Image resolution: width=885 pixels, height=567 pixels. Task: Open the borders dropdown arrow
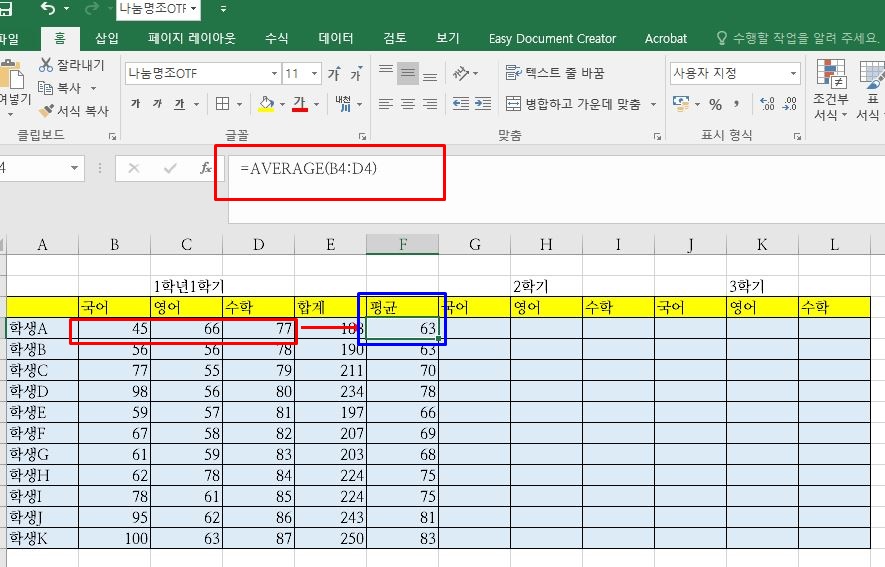pos(239,104)
